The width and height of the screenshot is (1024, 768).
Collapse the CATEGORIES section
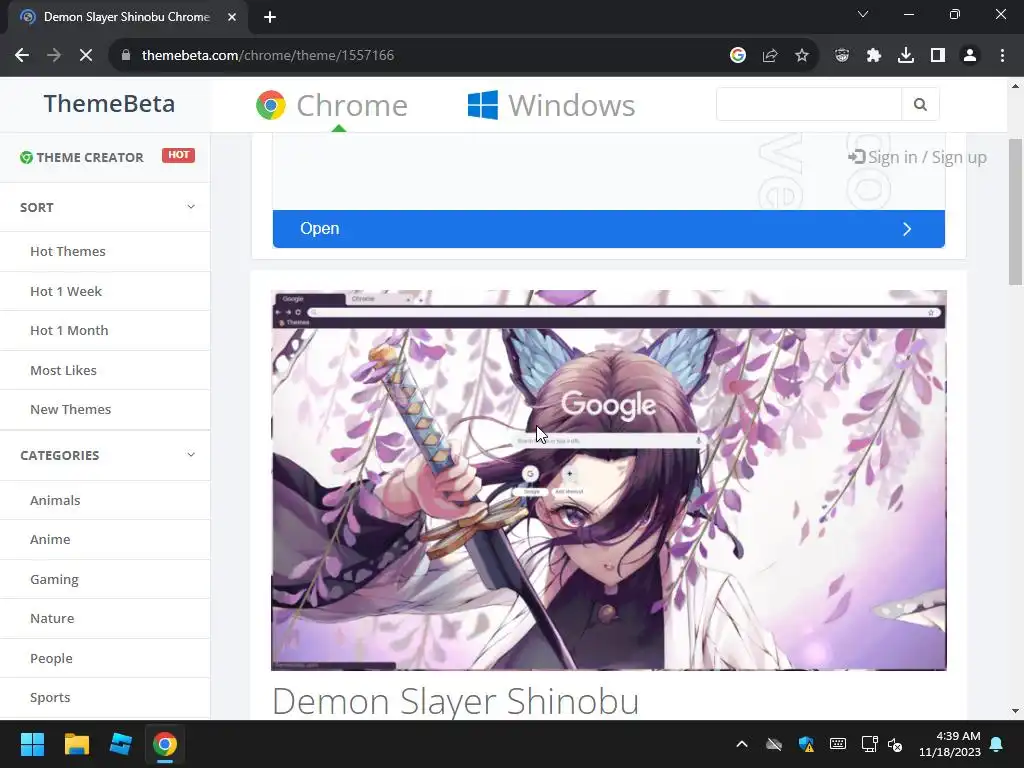[105, 455]
